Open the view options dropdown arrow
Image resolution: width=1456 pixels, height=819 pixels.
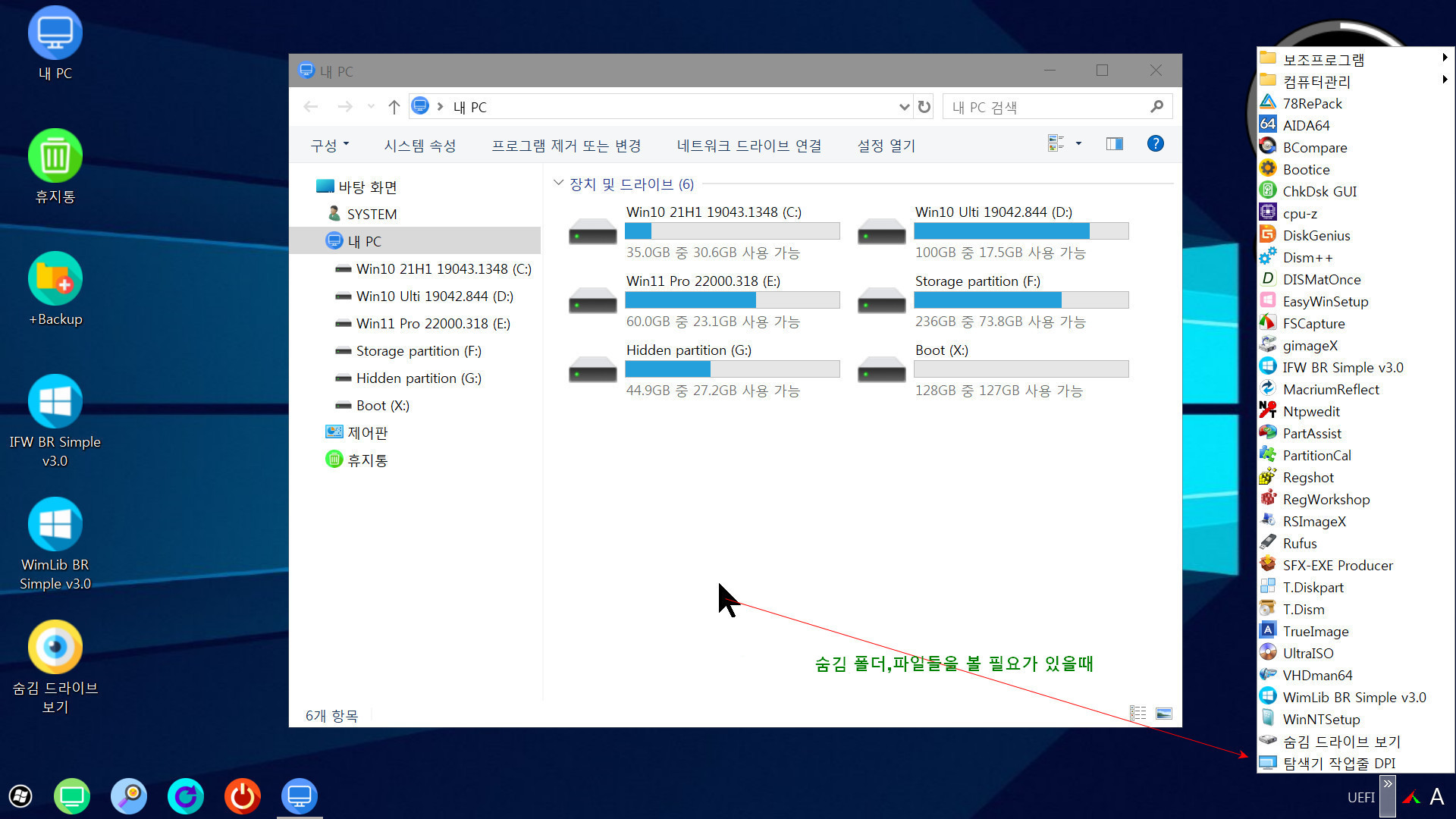pos(1078,143)
